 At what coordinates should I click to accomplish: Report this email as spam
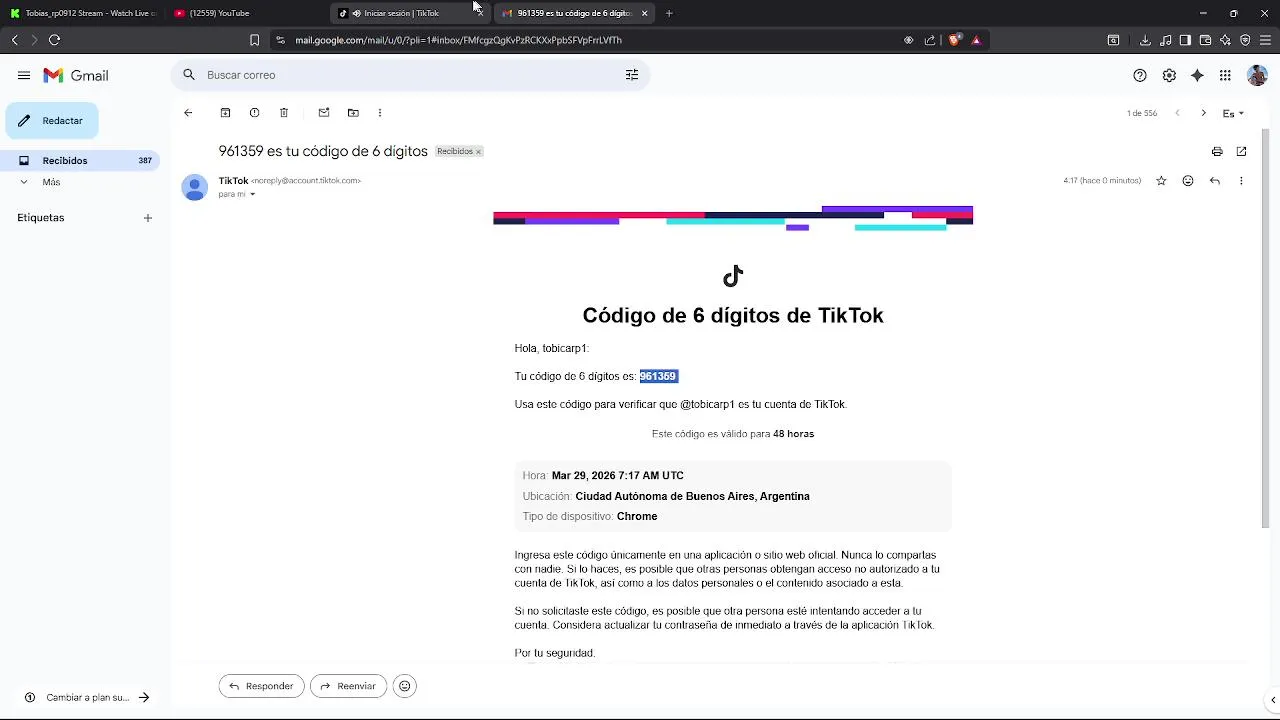(x=254, y=113)
